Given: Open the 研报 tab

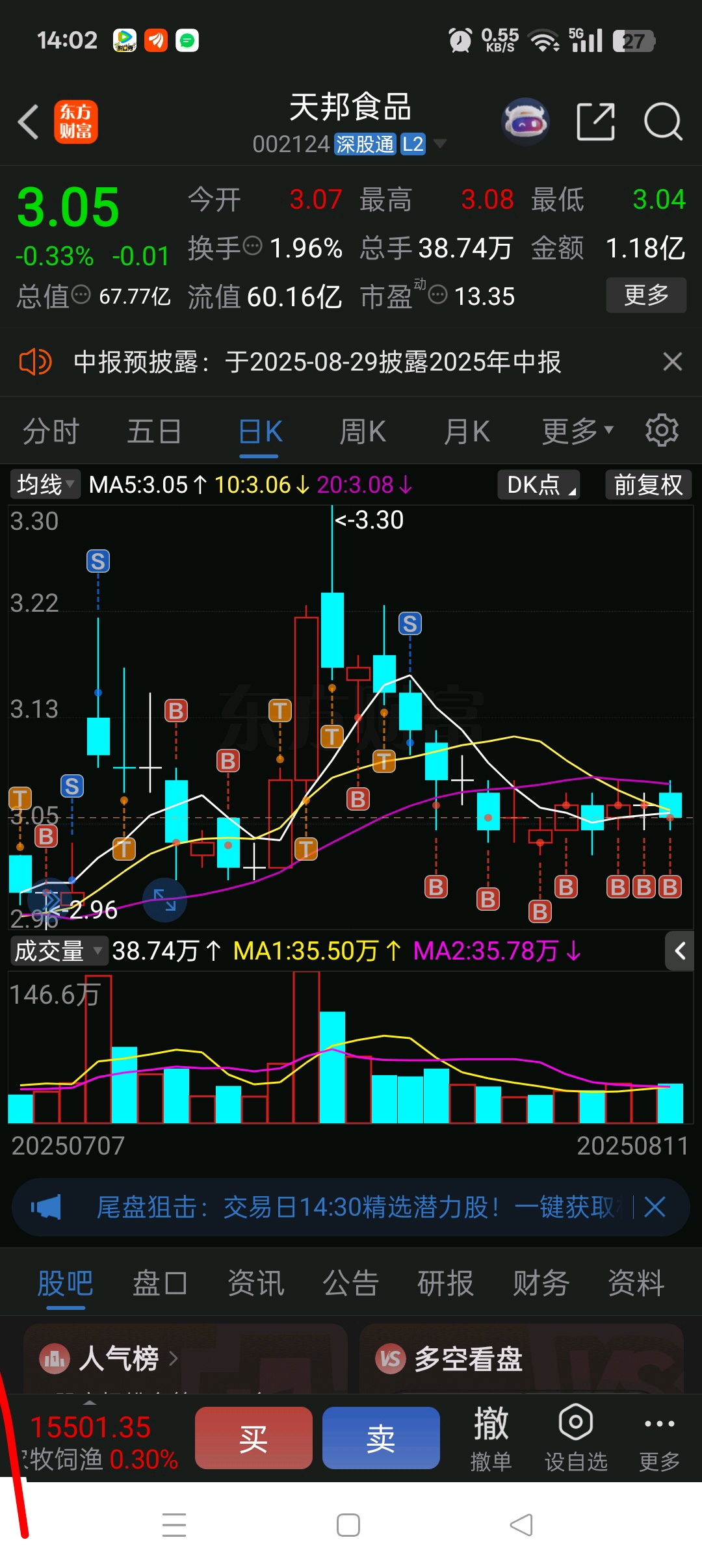Looking at the screenshot, I should click(446, 1283).
